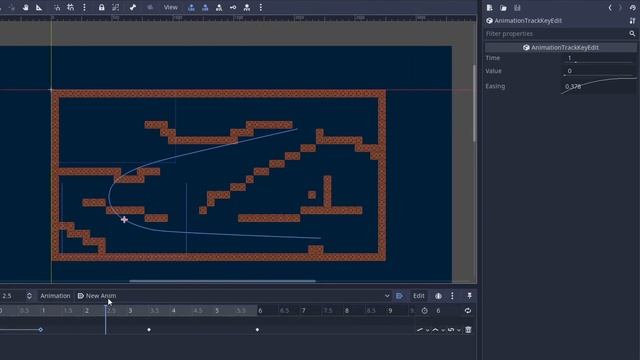Lock the selected node with the padlock icon
This screenshot has width=640, height=360.
coord(101,7)
